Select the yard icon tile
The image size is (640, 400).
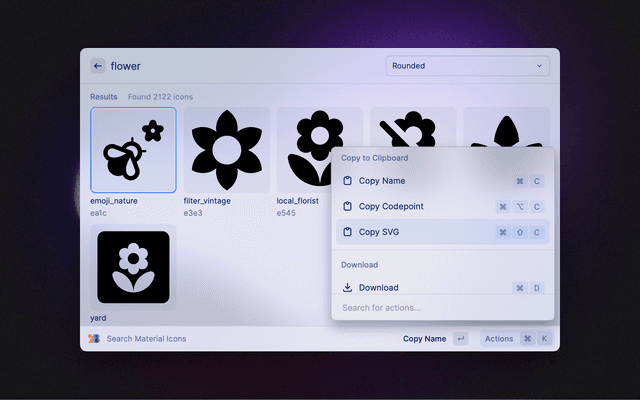click(x=133, y=266)
